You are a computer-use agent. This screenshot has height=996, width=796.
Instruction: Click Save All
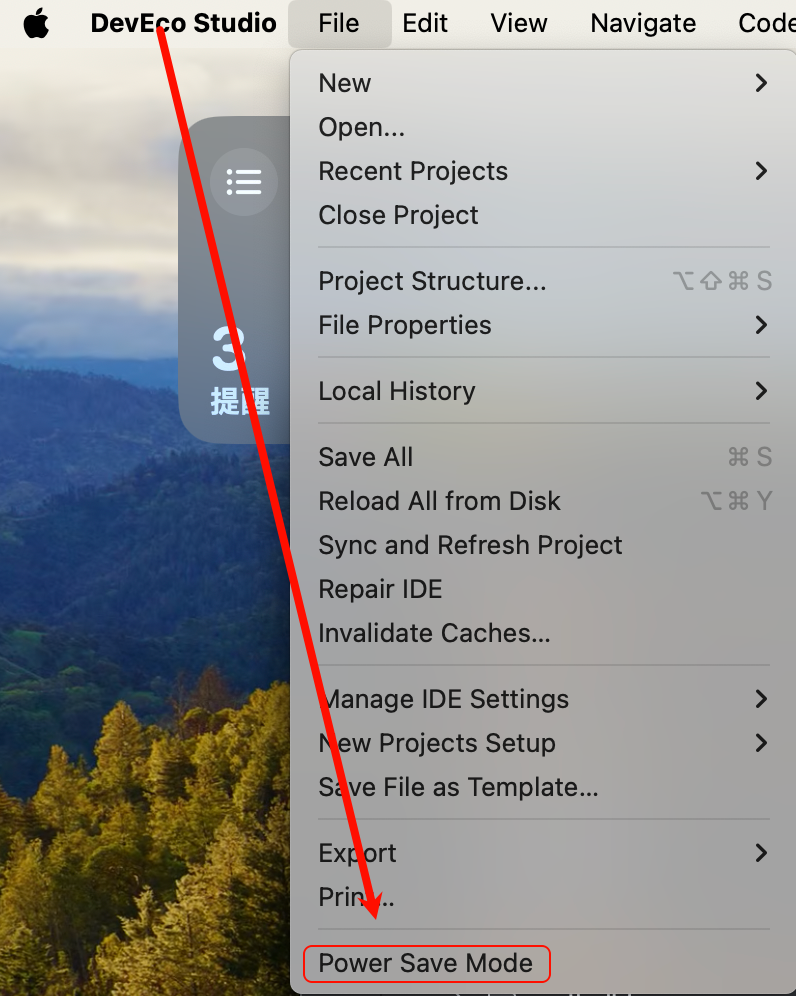coord(365,457)
